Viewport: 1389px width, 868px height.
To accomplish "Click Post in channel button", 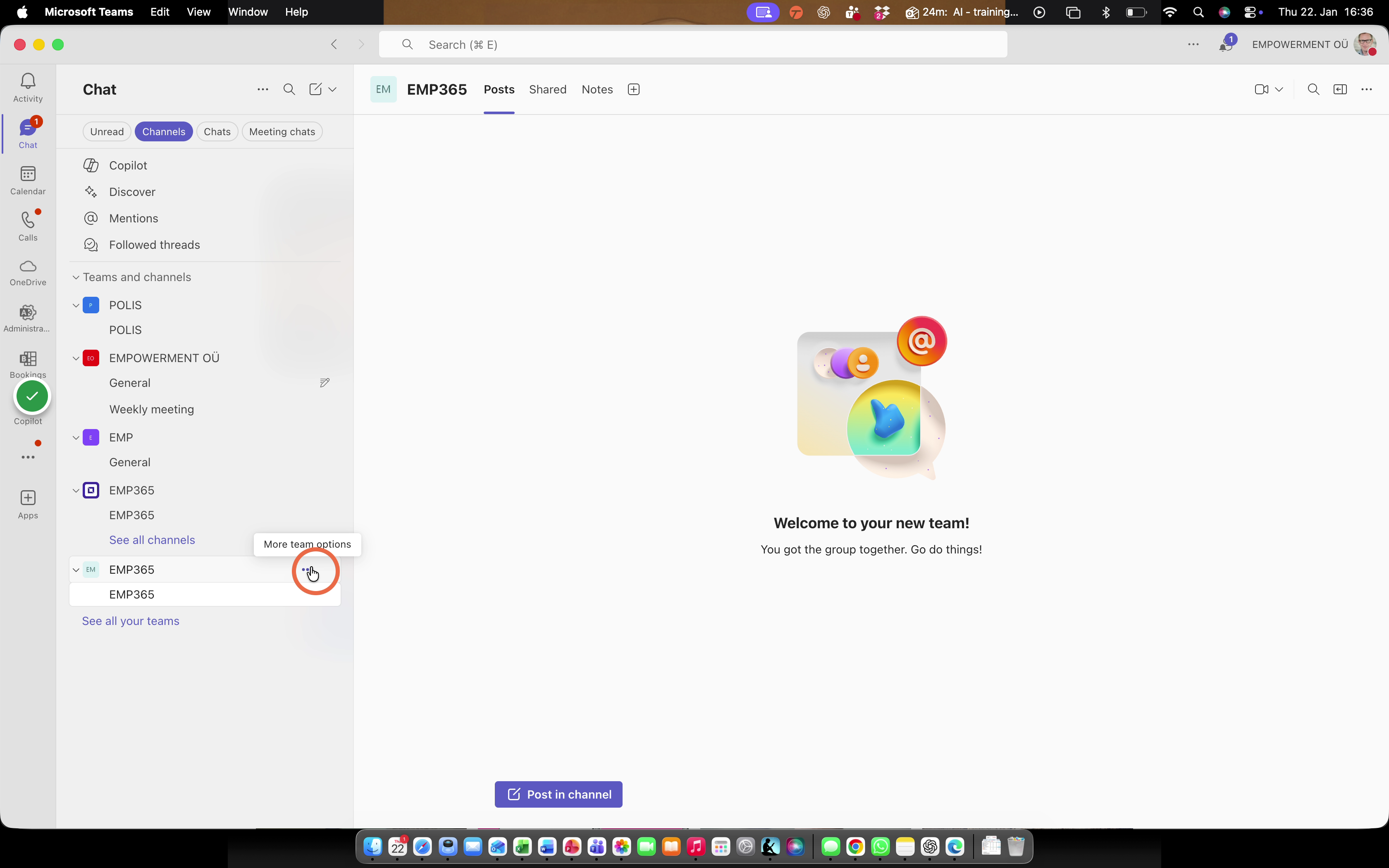I will pyautogui.click(x=558, y=794).
